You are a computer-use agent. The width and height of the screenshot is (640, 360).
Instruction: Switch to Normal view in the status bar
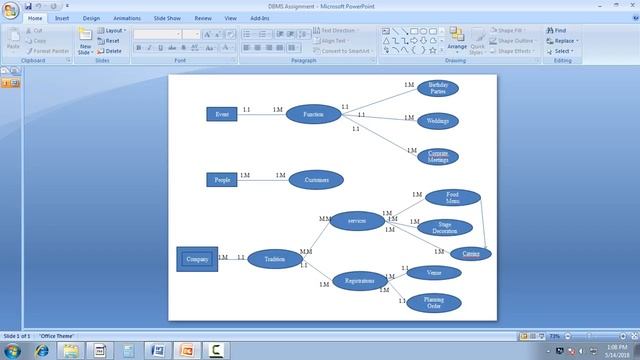pos(524,336)
